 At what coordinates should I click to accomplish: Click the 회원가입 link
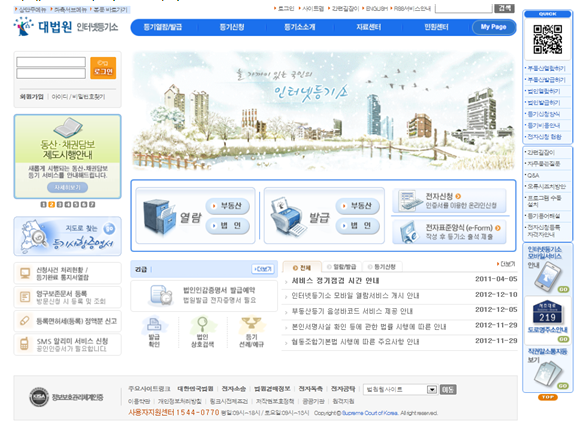coord(32,97)
